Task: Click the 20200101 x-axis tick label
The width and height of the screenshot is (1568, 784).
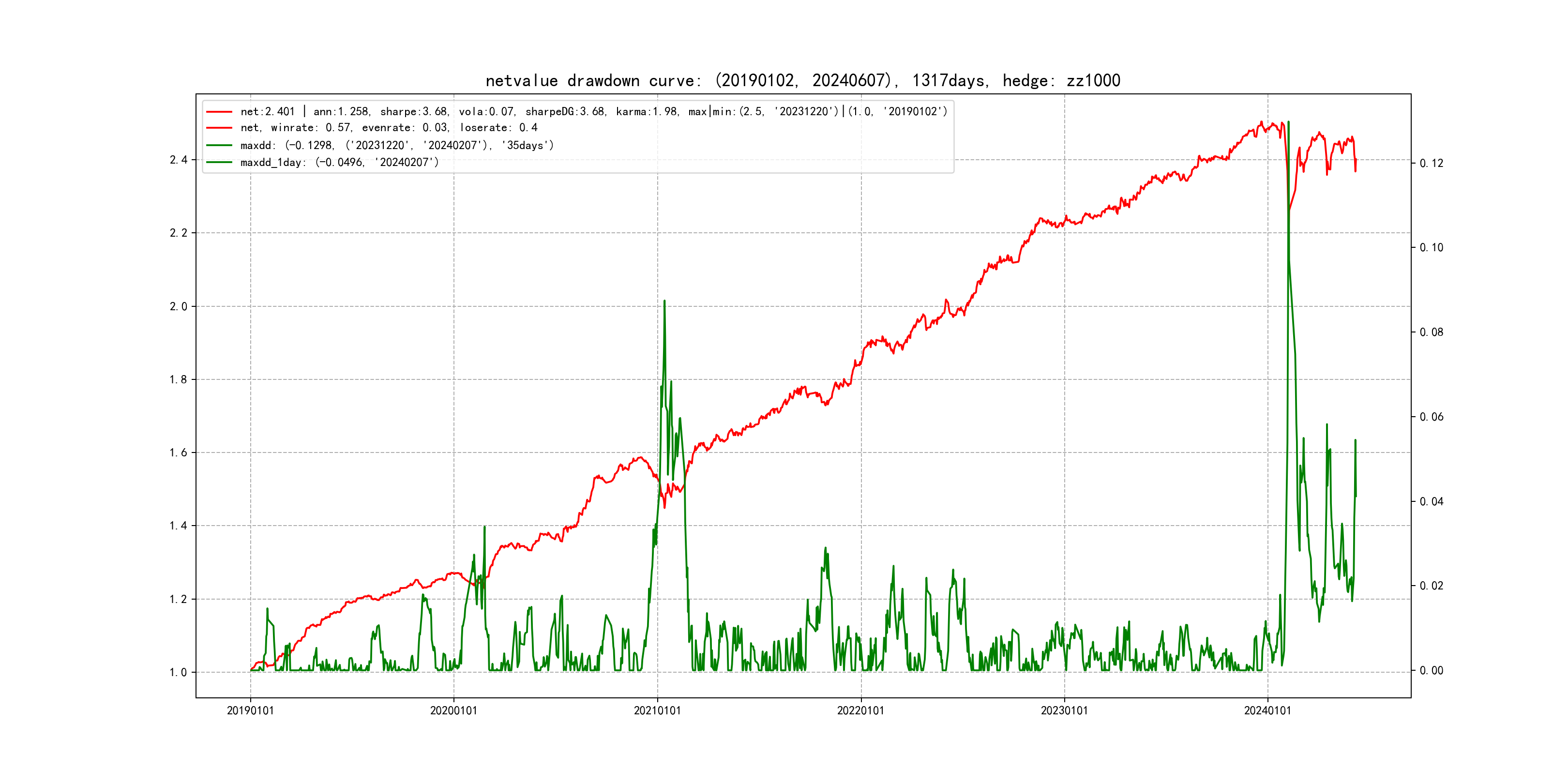Action: 453,711
